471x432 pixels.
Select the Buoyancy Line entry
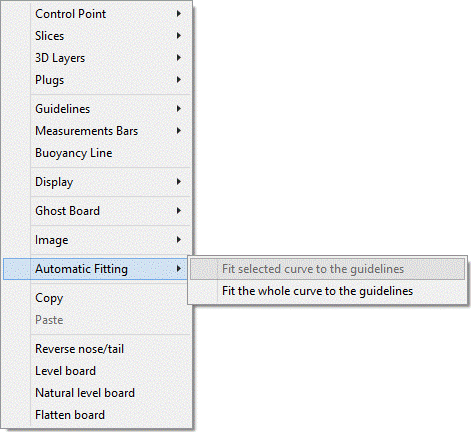(x=97, y=153)
